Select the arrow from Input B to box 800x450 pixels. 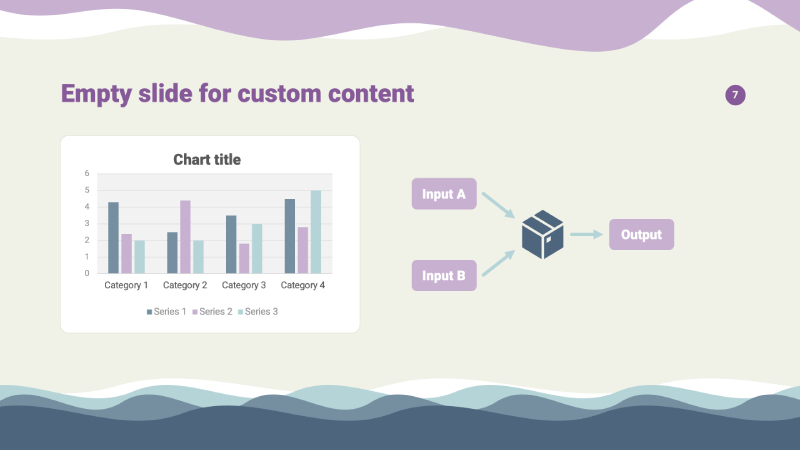pos(497,264)
